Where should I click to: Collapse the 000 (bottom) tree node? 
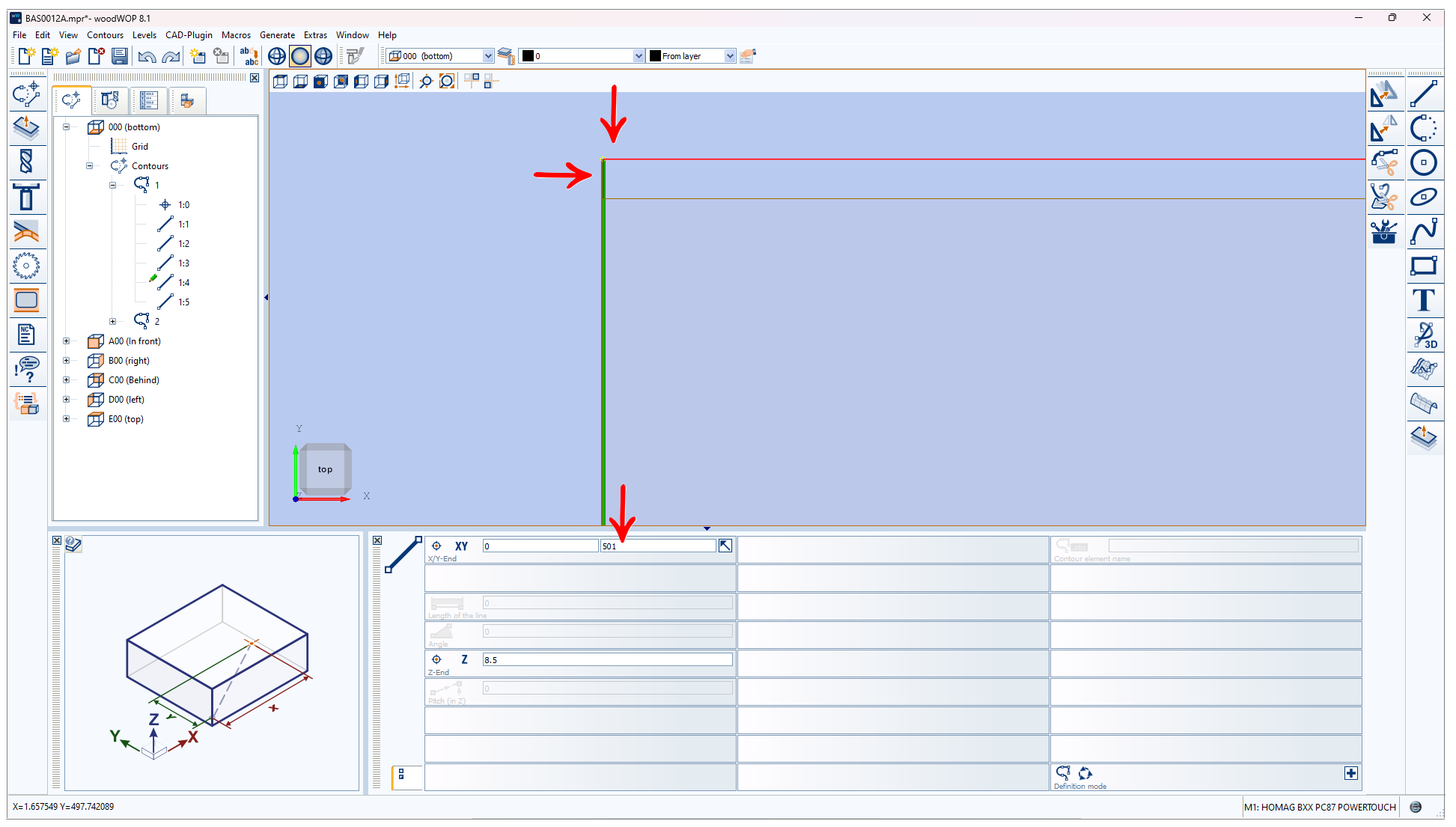point(66,127)
